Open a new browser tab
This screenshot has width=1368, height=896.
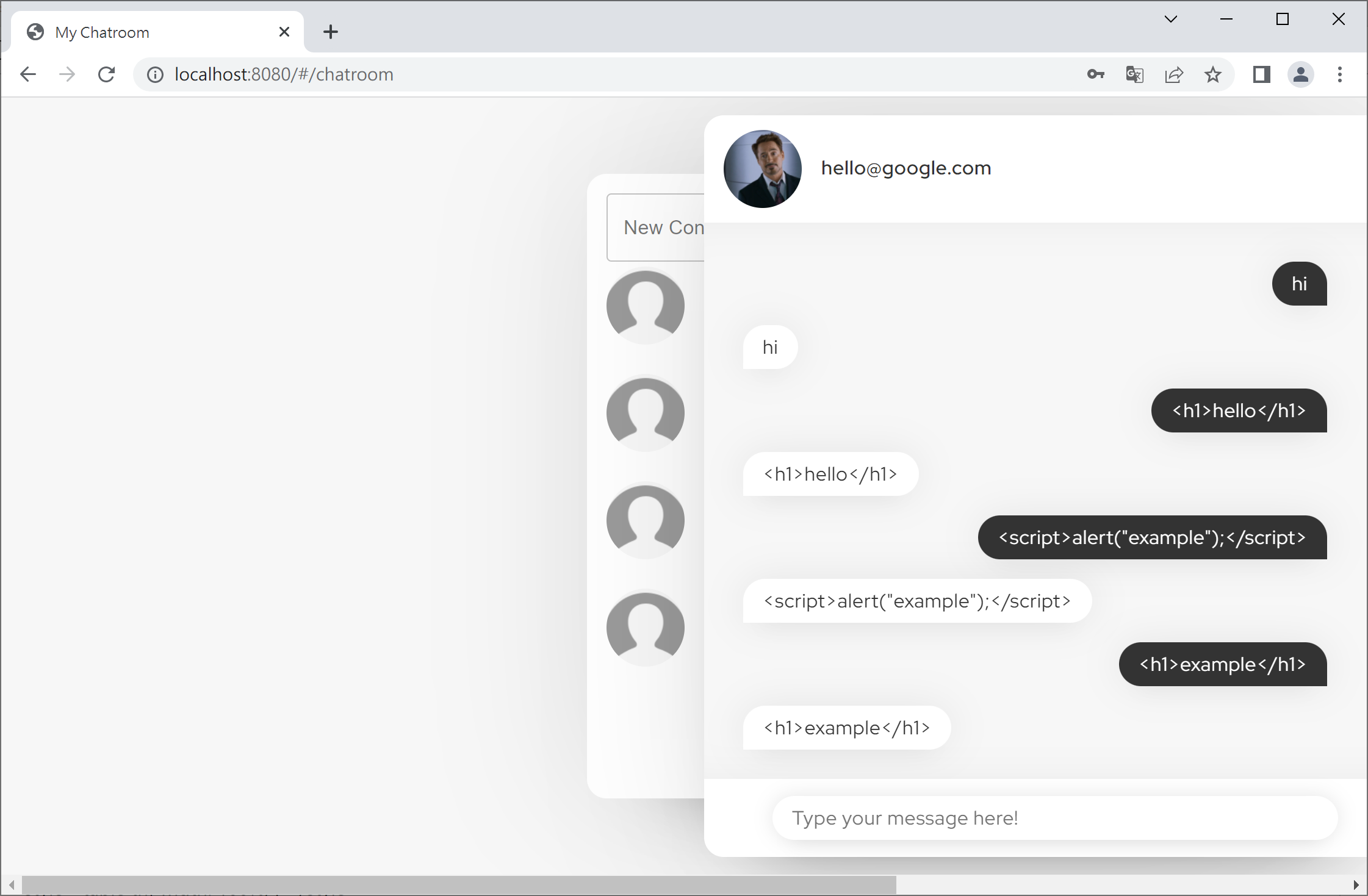coord(330,32)
